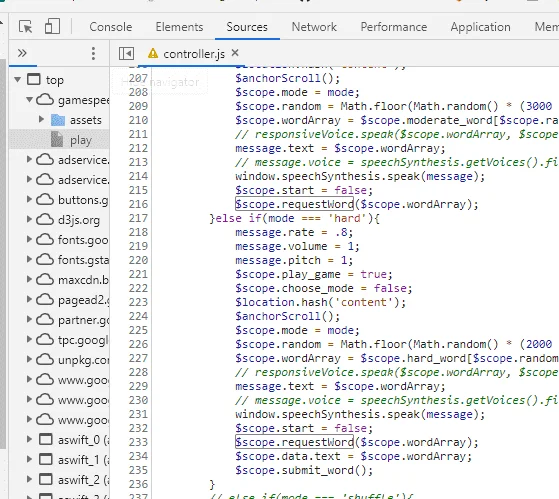Image resolution: width=559 pixels, height=499 pixels.
Task: Expand the first adservice domain
Action: (30, 159)
